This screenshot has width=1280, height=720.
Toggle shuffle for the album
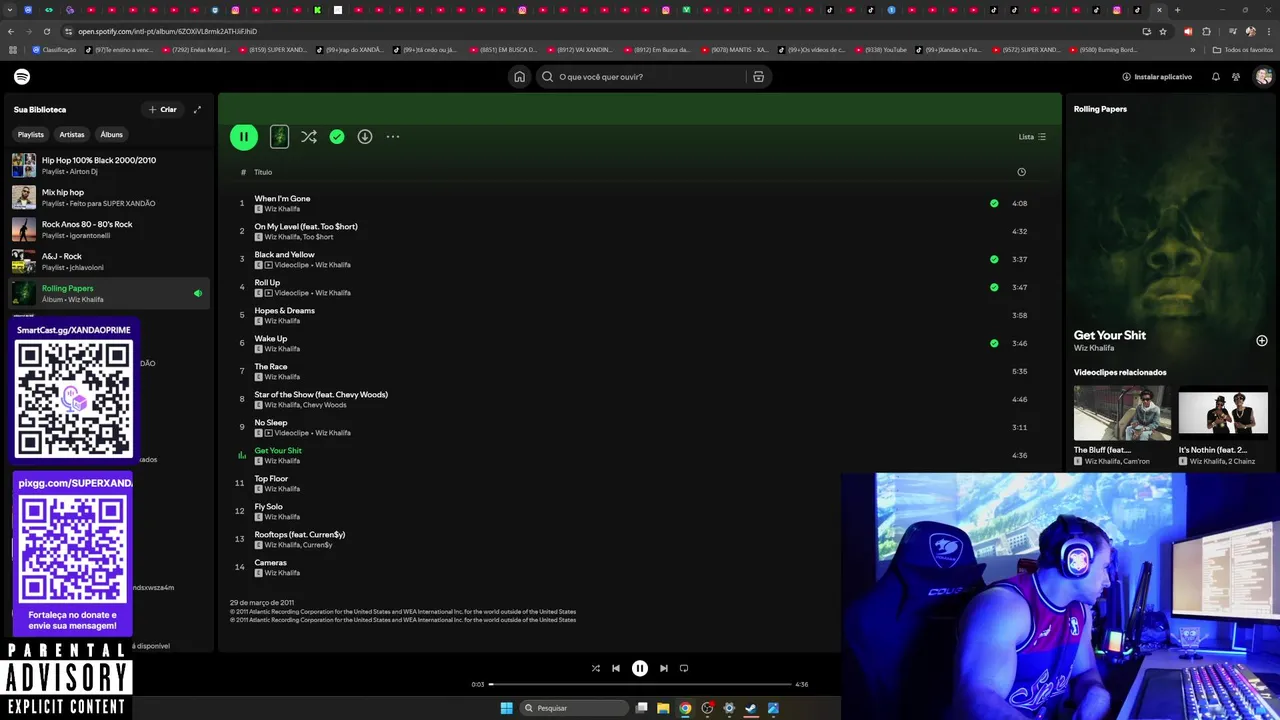point(309,137)
